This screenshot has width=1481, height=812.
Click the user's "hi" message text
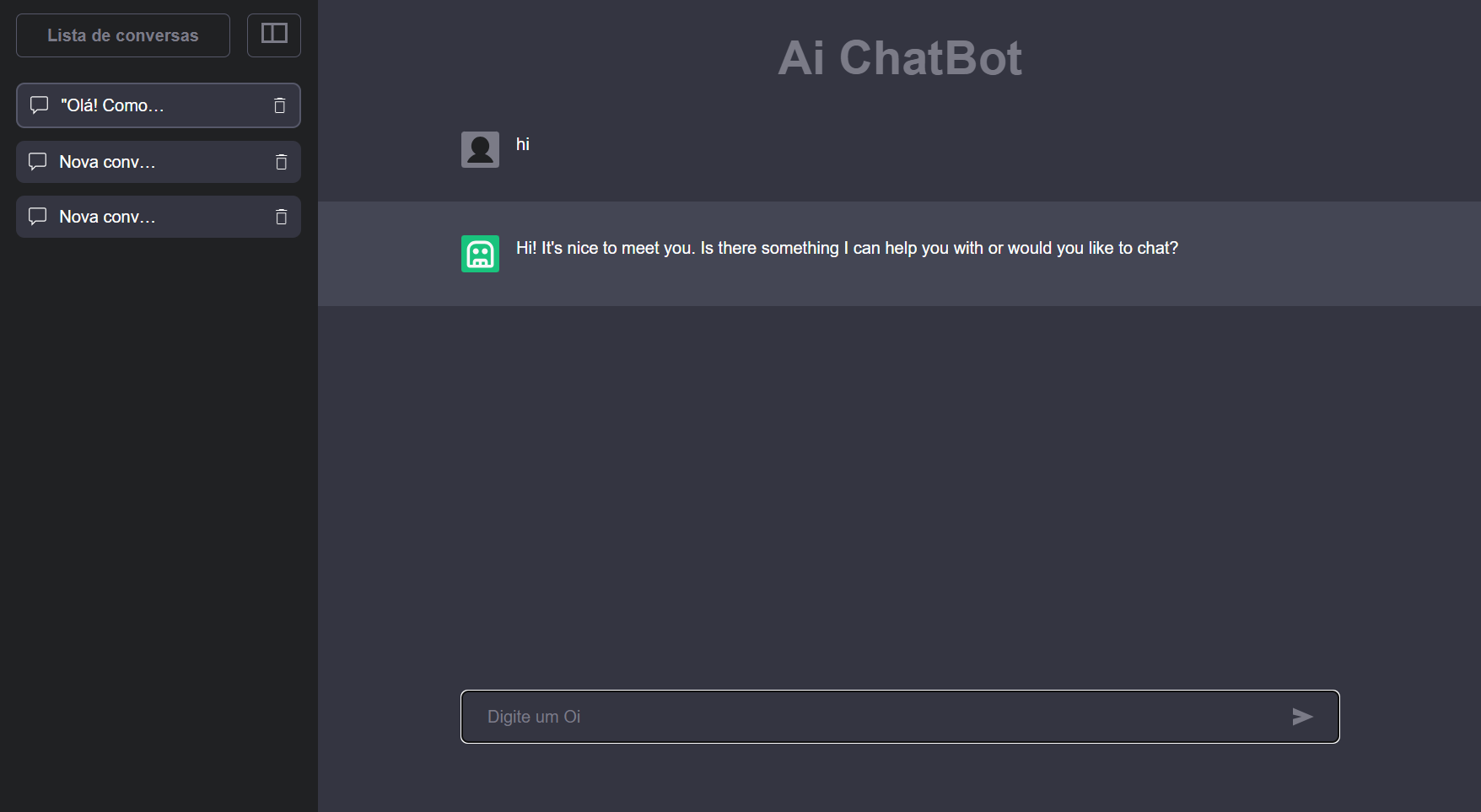click(523, 144)
